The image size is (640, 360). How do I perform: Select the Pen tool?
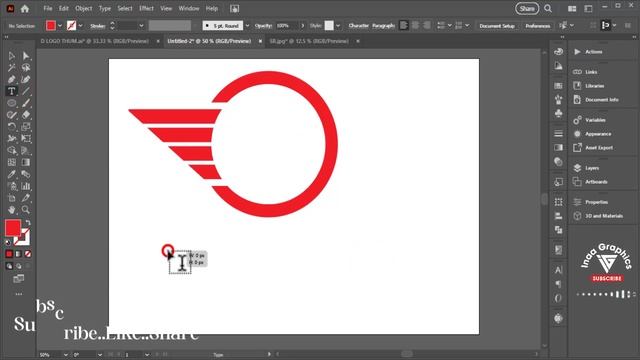click(x=11, y=80)
